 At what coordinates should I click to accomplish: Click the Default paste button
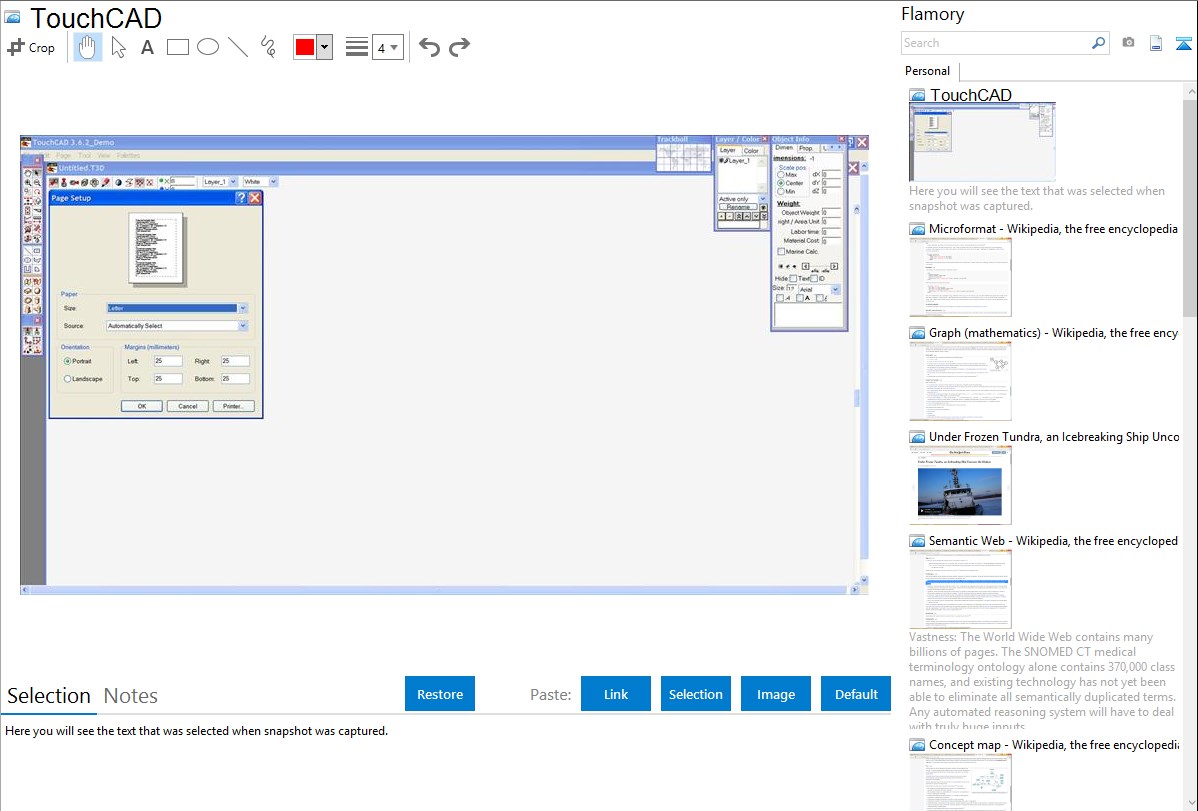point(856,694)
